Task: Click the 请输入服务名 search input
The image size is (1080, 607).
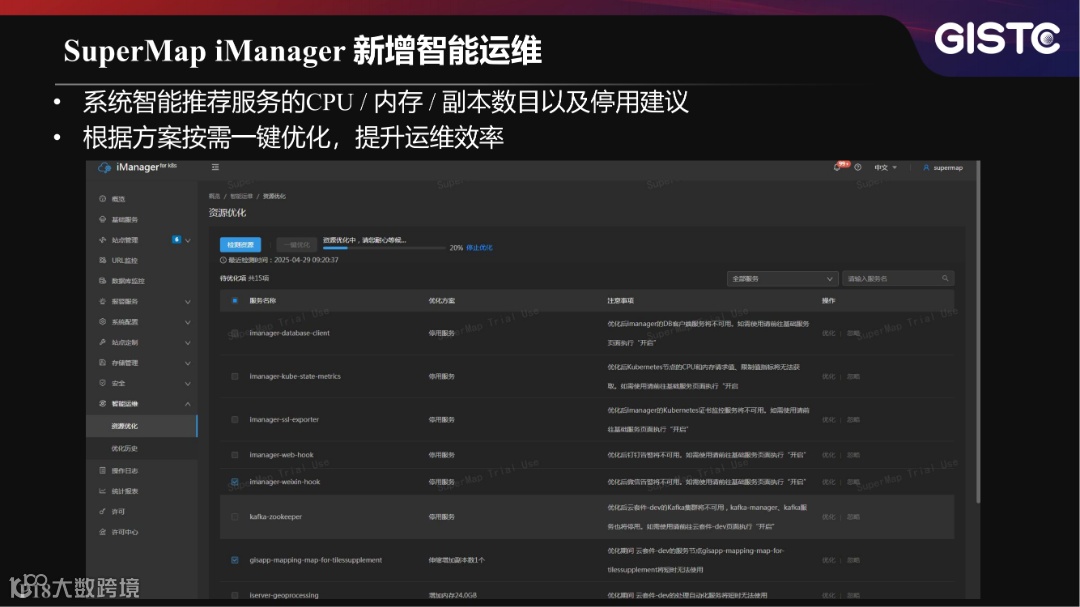Action: [x=898, y=278]
